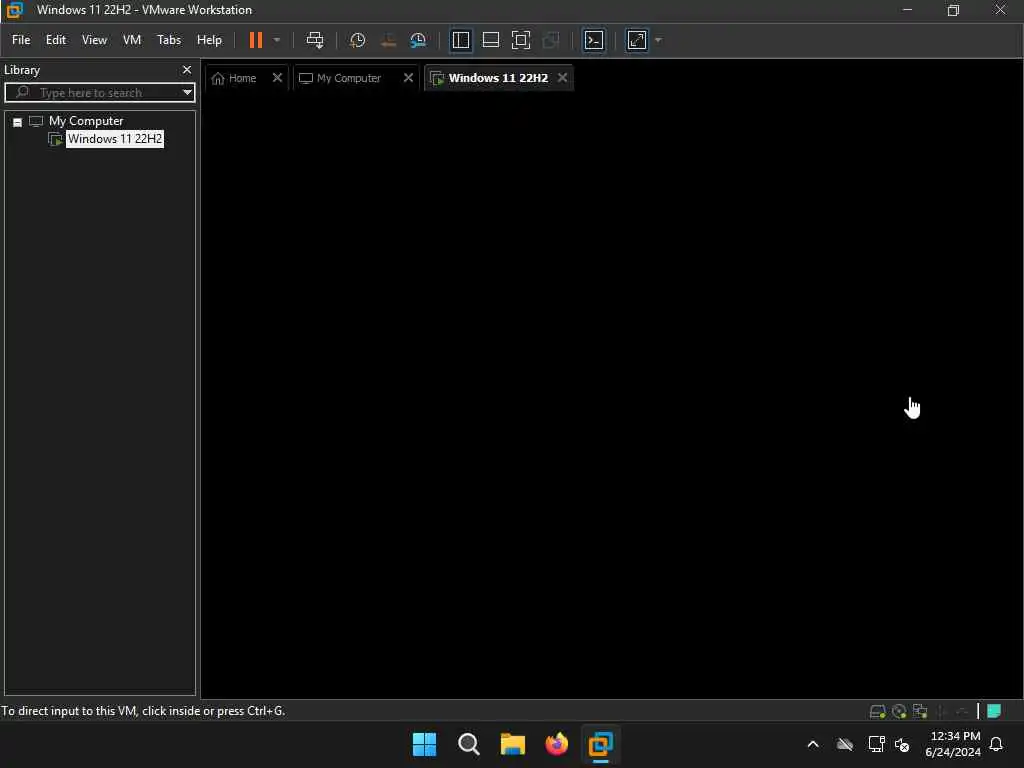Click the network adapter status icon
1024x768 pixels.
tap(920, 711)
